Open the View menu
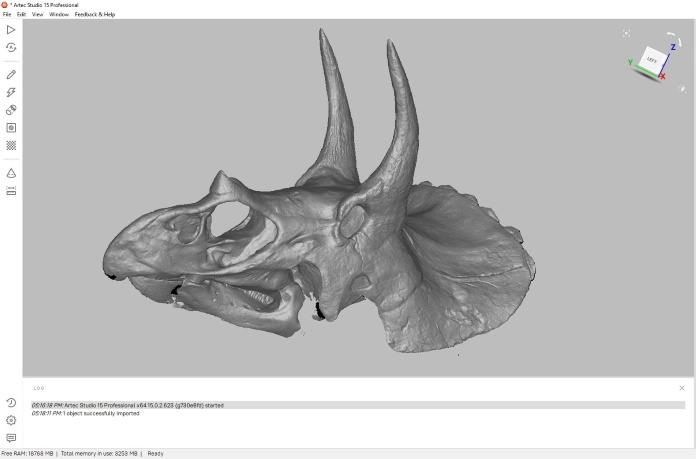 37,15
